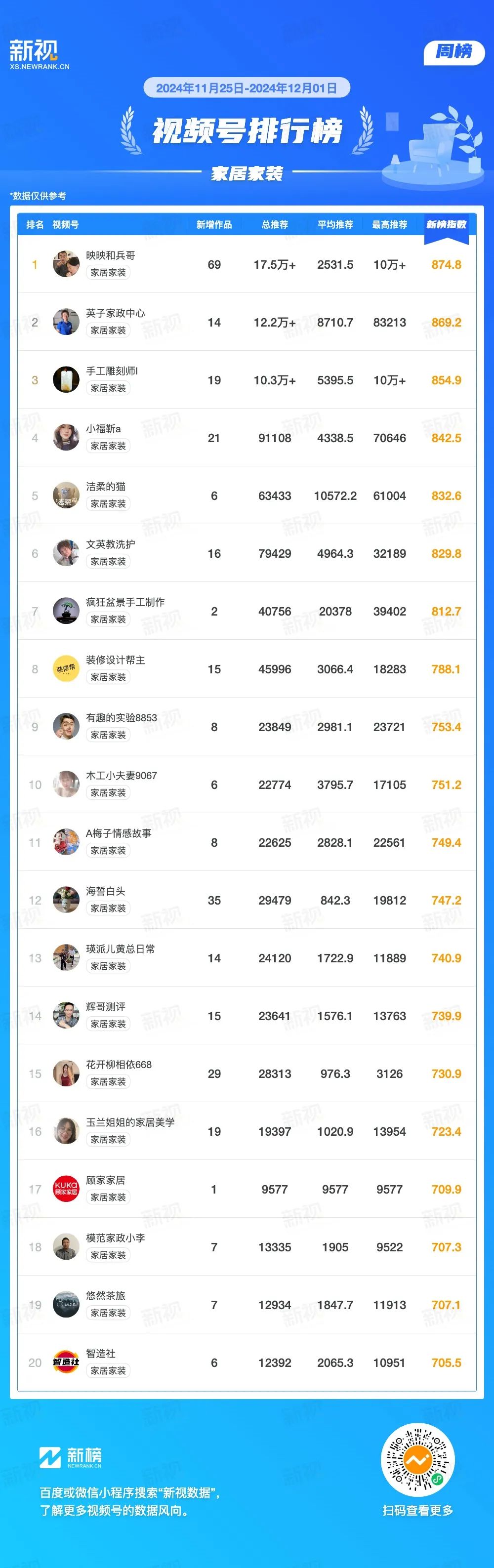Click the 装修帮 yellow avatar icon
This screenshot has width=494, height=1568.
(66, 668)
